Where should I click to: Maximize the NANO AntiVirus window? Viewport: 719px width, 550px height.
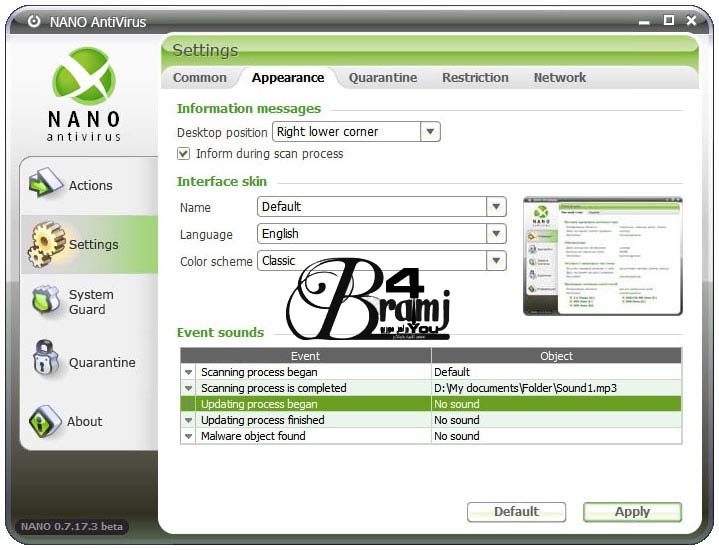[x=669, y=20]
